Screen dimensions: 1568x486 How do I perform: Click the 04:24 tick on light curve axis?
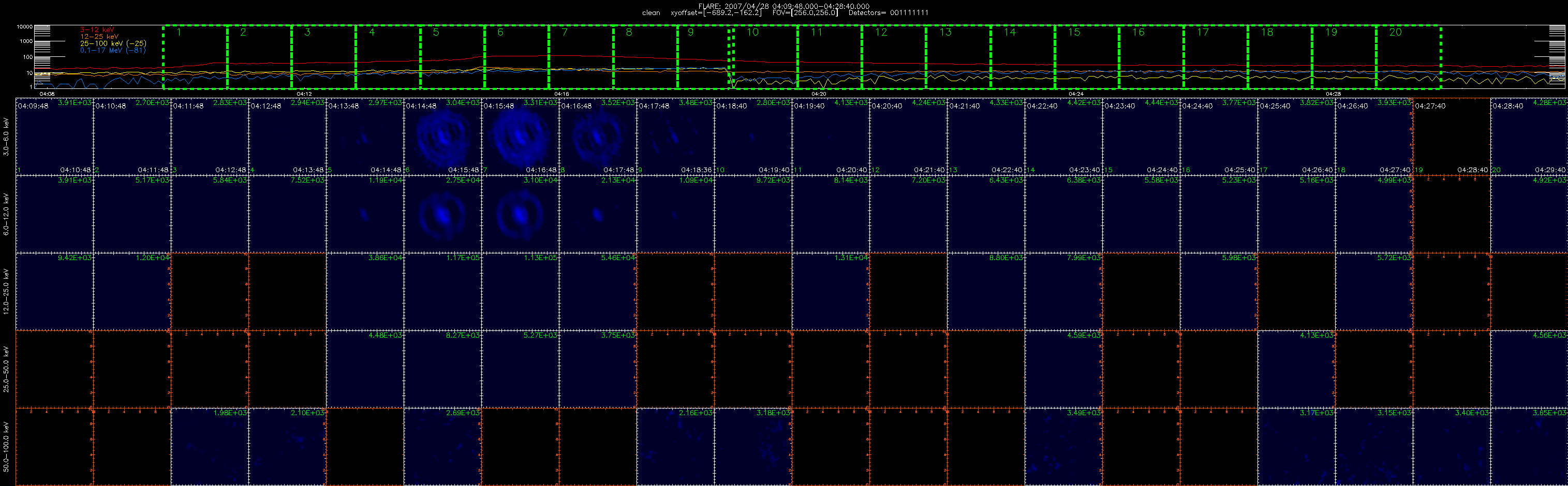click(1076, 94)
